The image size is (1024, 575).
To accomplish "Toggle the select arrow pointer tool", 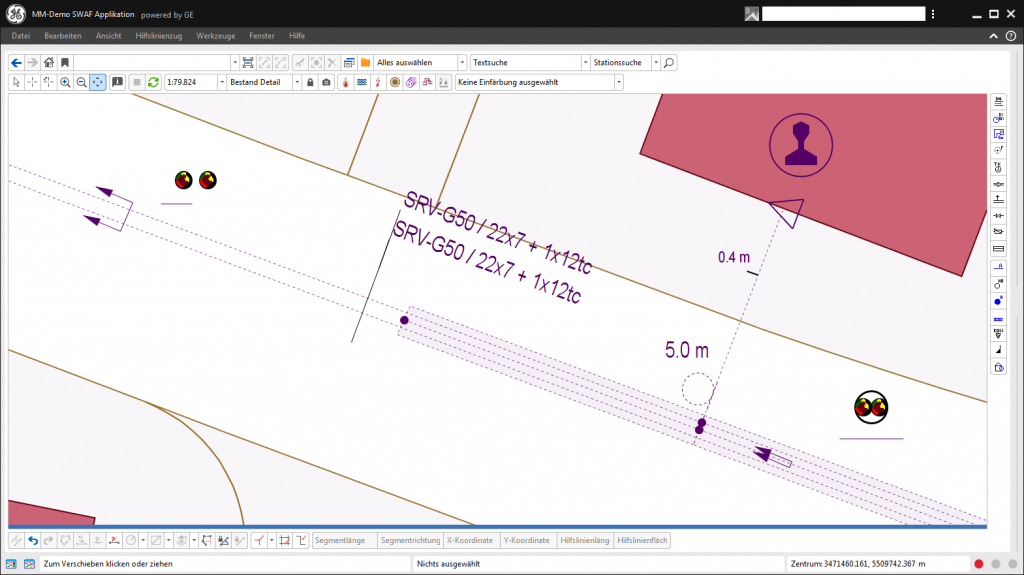I will pos(16,82).
